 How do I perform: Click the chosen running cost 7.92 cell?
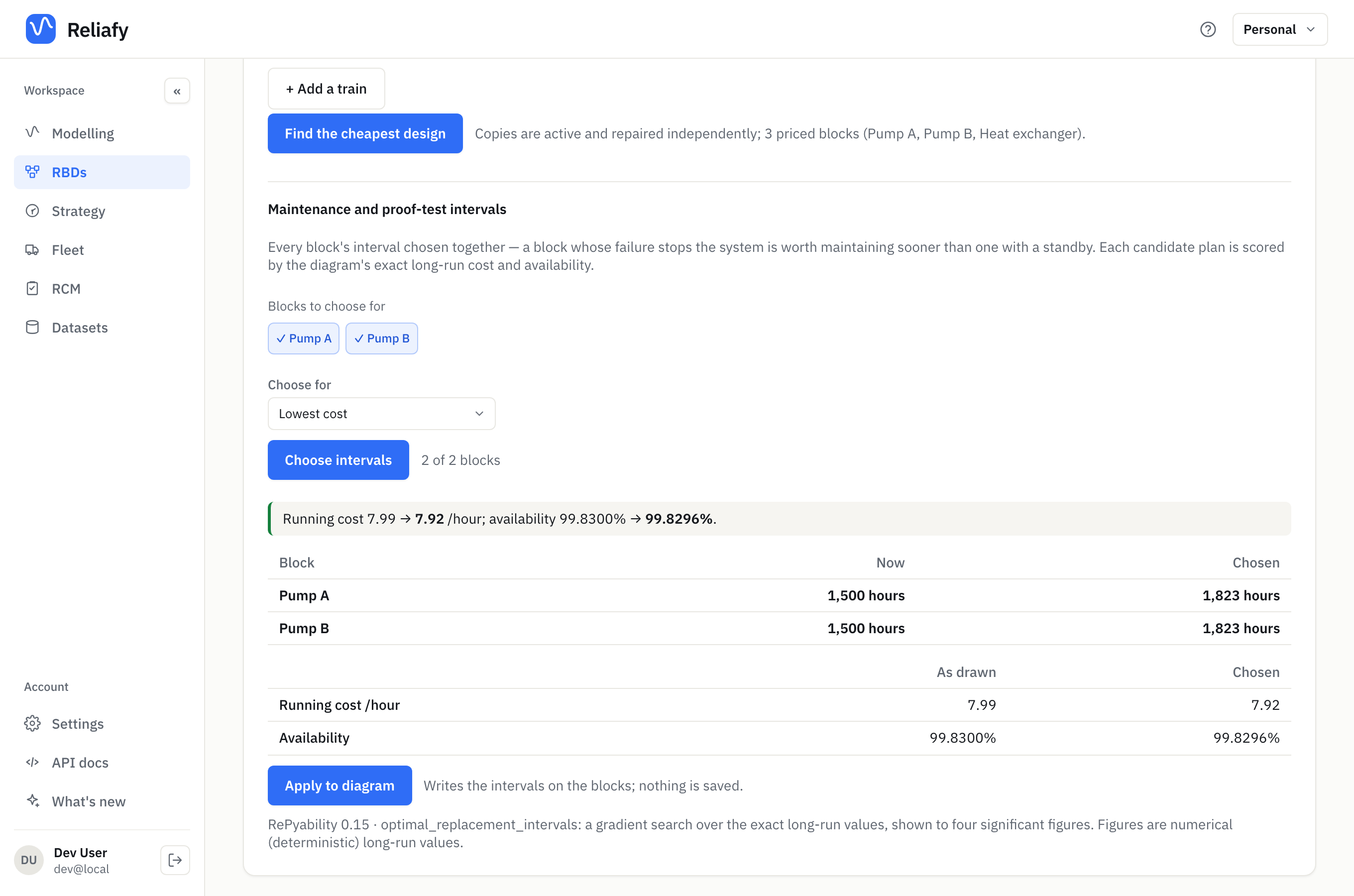point(1265,704)
